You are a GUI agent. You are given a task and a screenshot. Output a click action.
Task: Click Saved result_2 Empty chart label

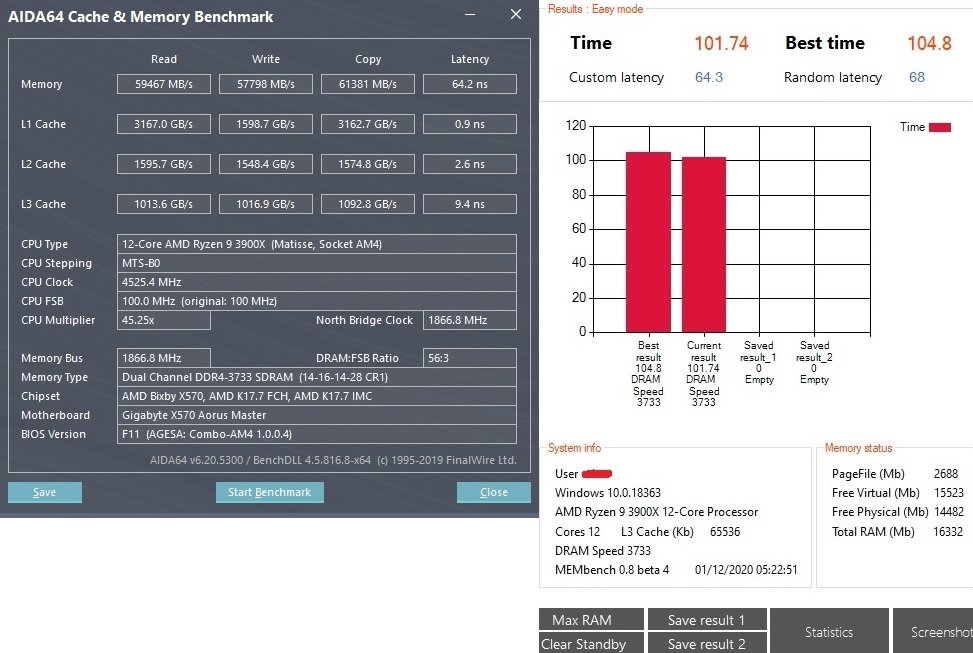[x=814, y=362]
